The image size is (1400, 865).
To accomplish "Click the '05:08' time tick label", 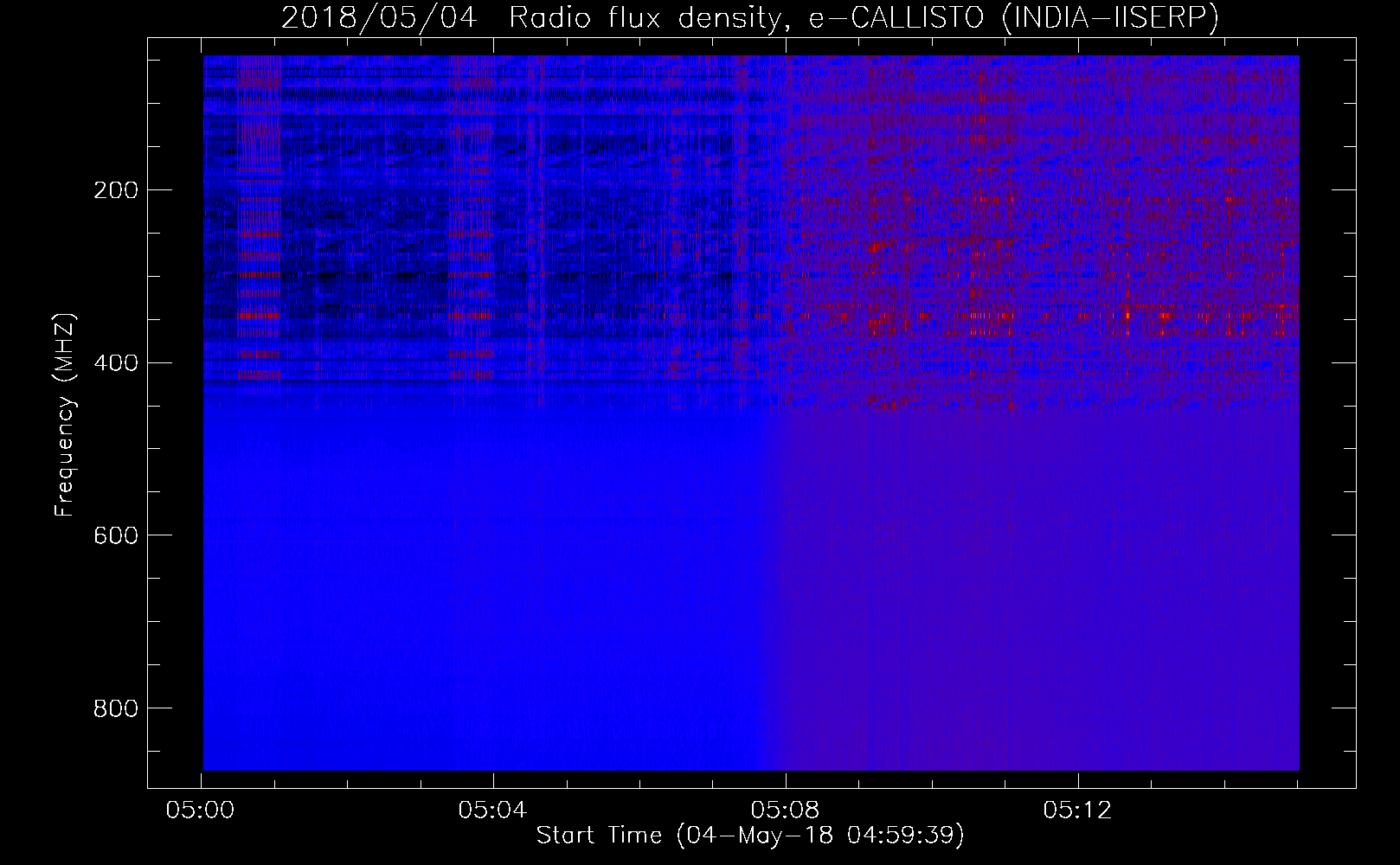I will click(785, 811).
